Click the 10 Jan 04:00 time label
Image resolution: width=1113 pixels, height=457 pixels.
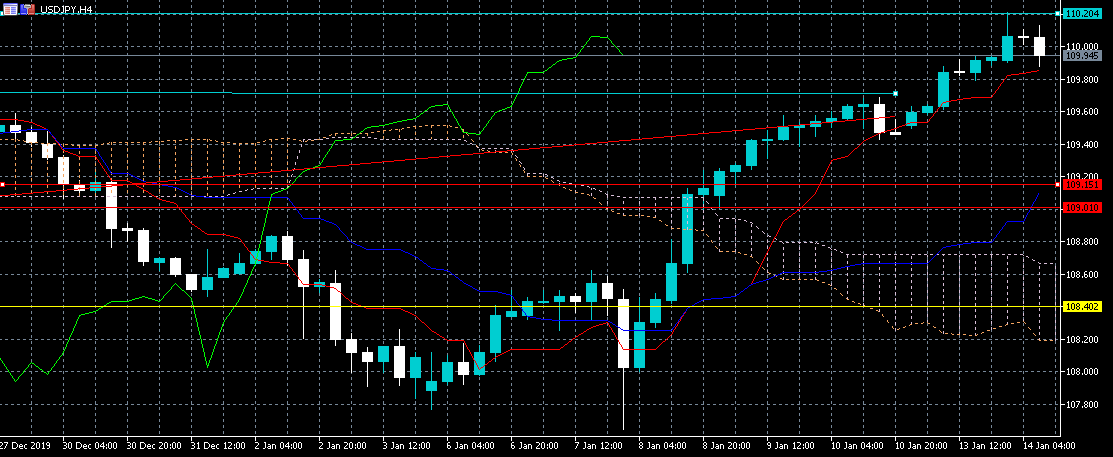point(857,448)
